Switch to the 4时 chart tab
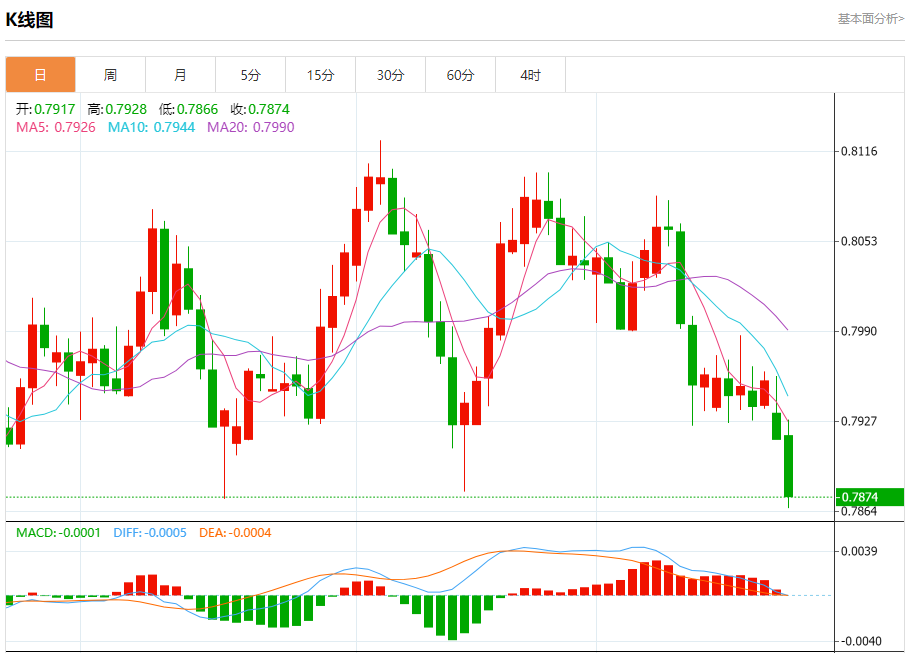This screenshot has width=908, height=653. pos(530,75)
